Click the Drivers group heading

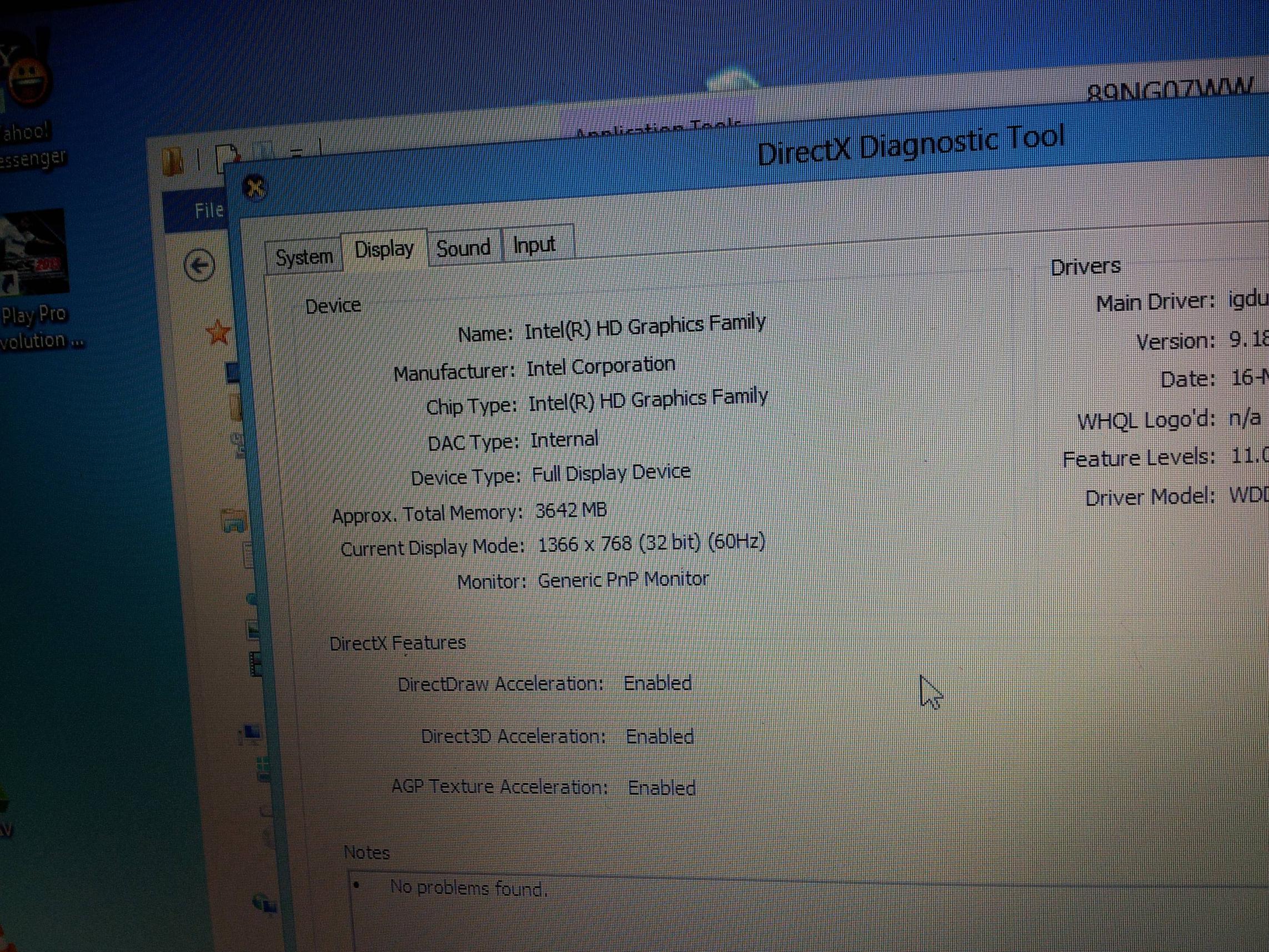click(1085, 267)
